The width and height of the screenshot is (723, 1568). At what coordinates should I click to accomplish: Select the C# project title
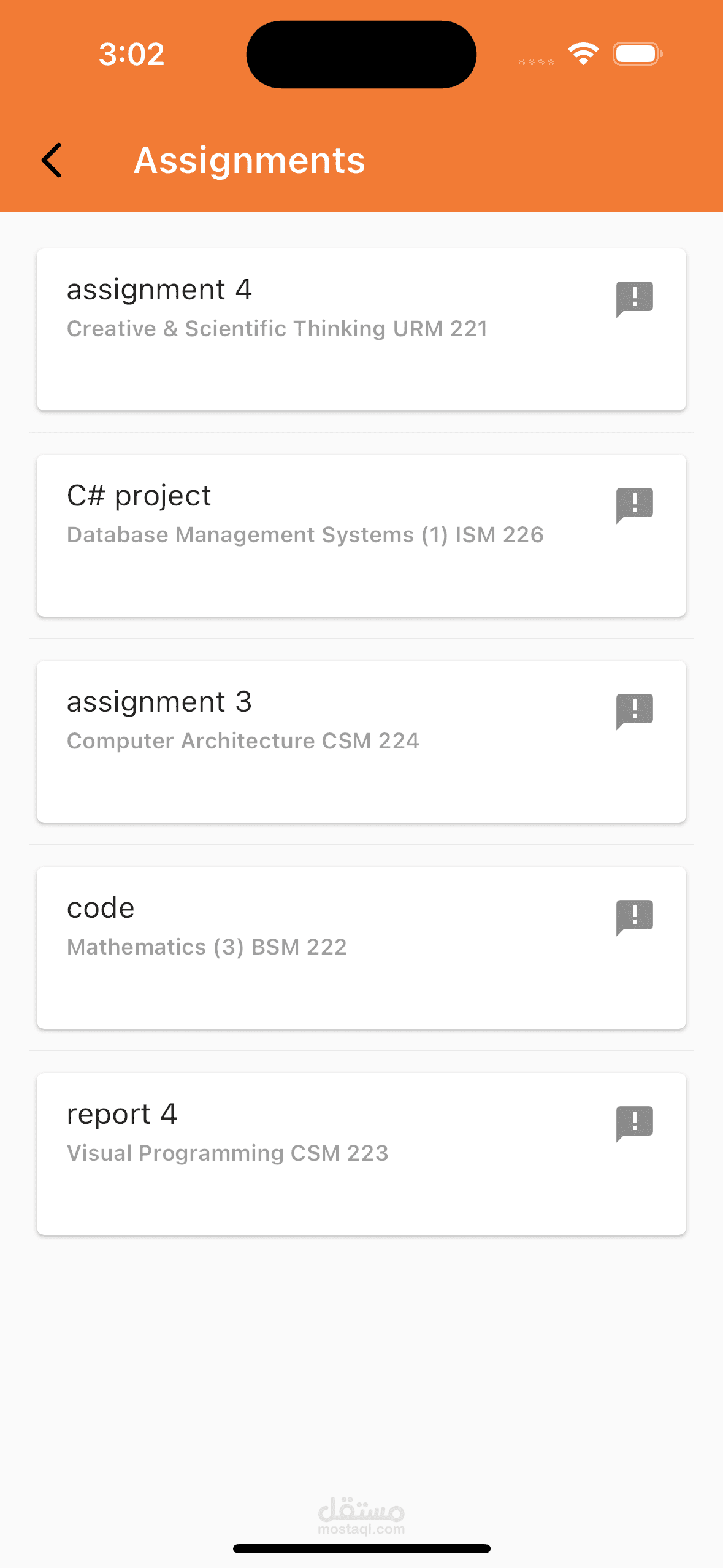point(139,496)
